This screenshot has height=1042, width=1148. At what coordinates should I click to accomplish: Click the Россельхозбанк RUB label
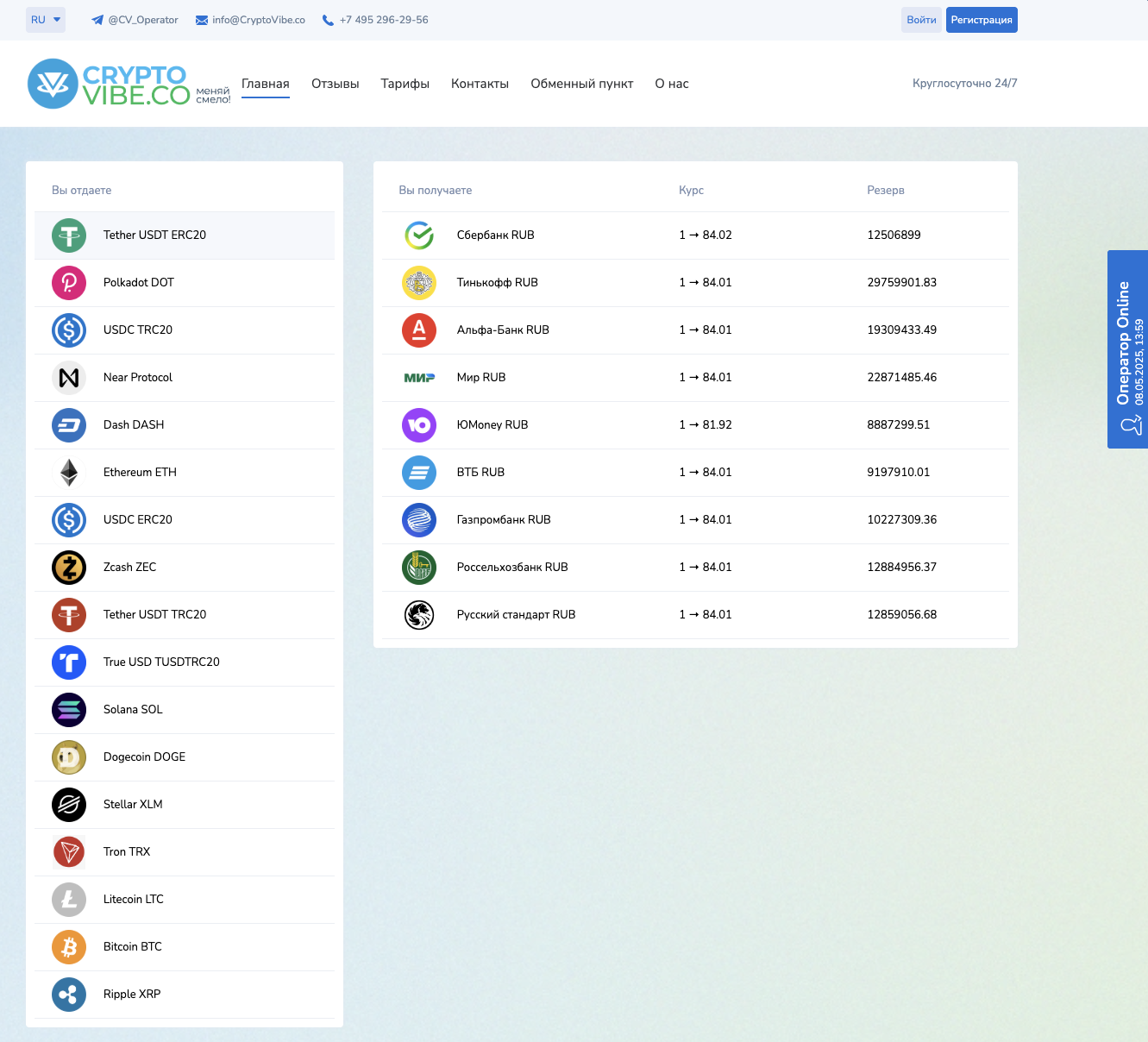(x=512, y=568)
